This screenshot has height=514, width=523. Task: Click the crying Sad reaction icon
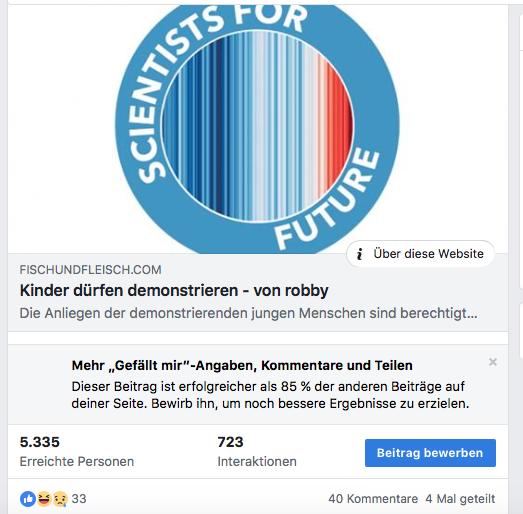pos(60,499)
